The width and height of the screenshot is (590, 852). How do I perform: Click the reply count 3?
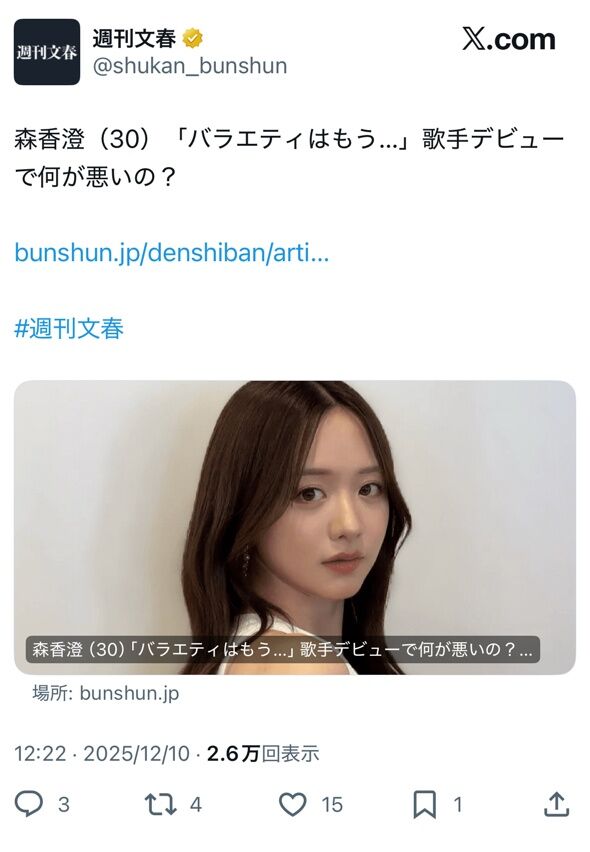click(64, 805)
